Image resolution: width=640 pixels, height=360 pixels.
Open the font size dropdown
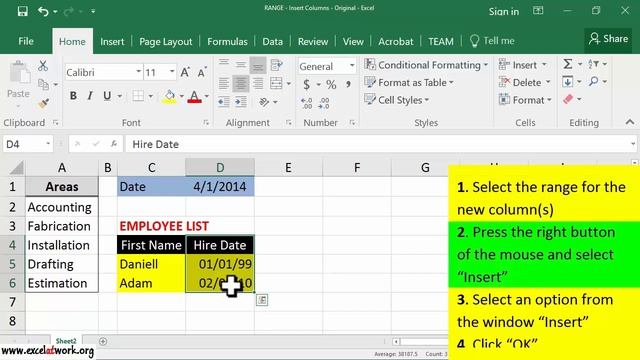click(172, 72)
